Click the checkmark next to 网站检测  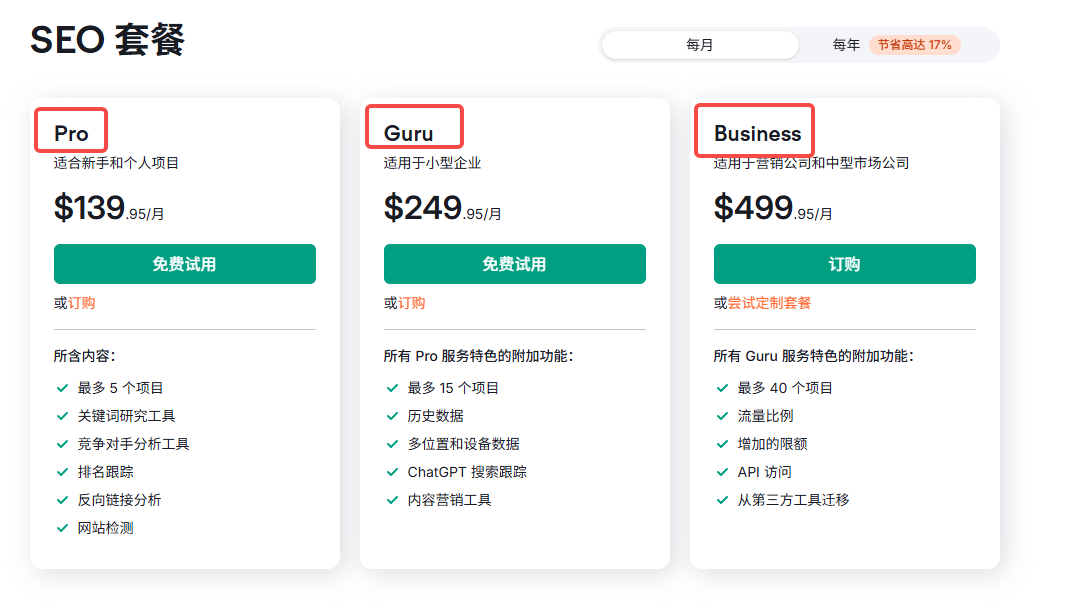pyautogui.click(x=61, y=527)
